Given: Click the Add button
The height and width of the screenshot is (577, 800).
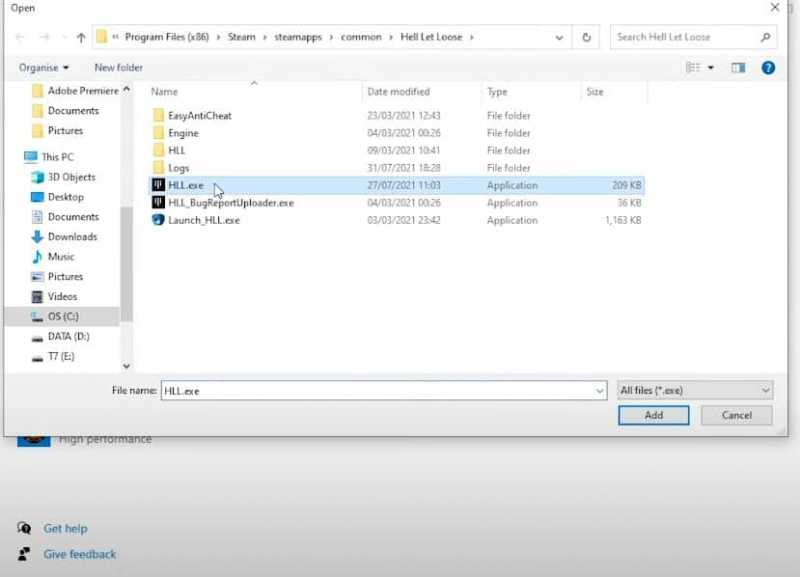Looking at the screenshot, I should click(654, 415).
